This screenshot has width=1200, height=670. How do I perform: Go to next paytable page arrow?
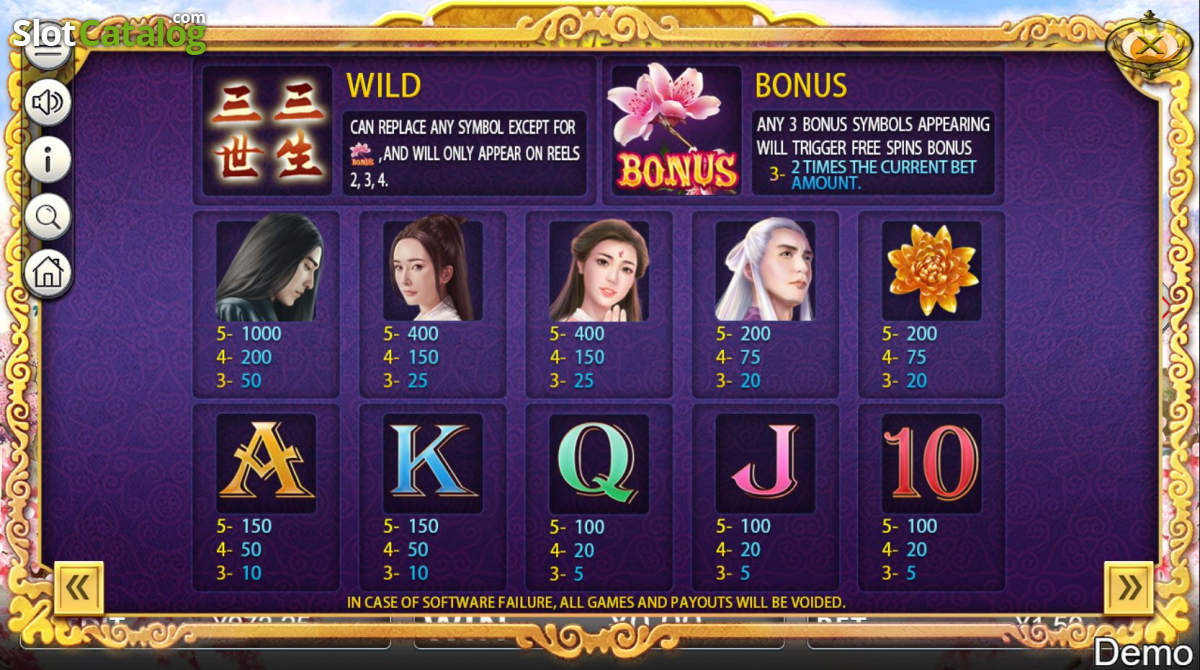tap(1128, 588)
